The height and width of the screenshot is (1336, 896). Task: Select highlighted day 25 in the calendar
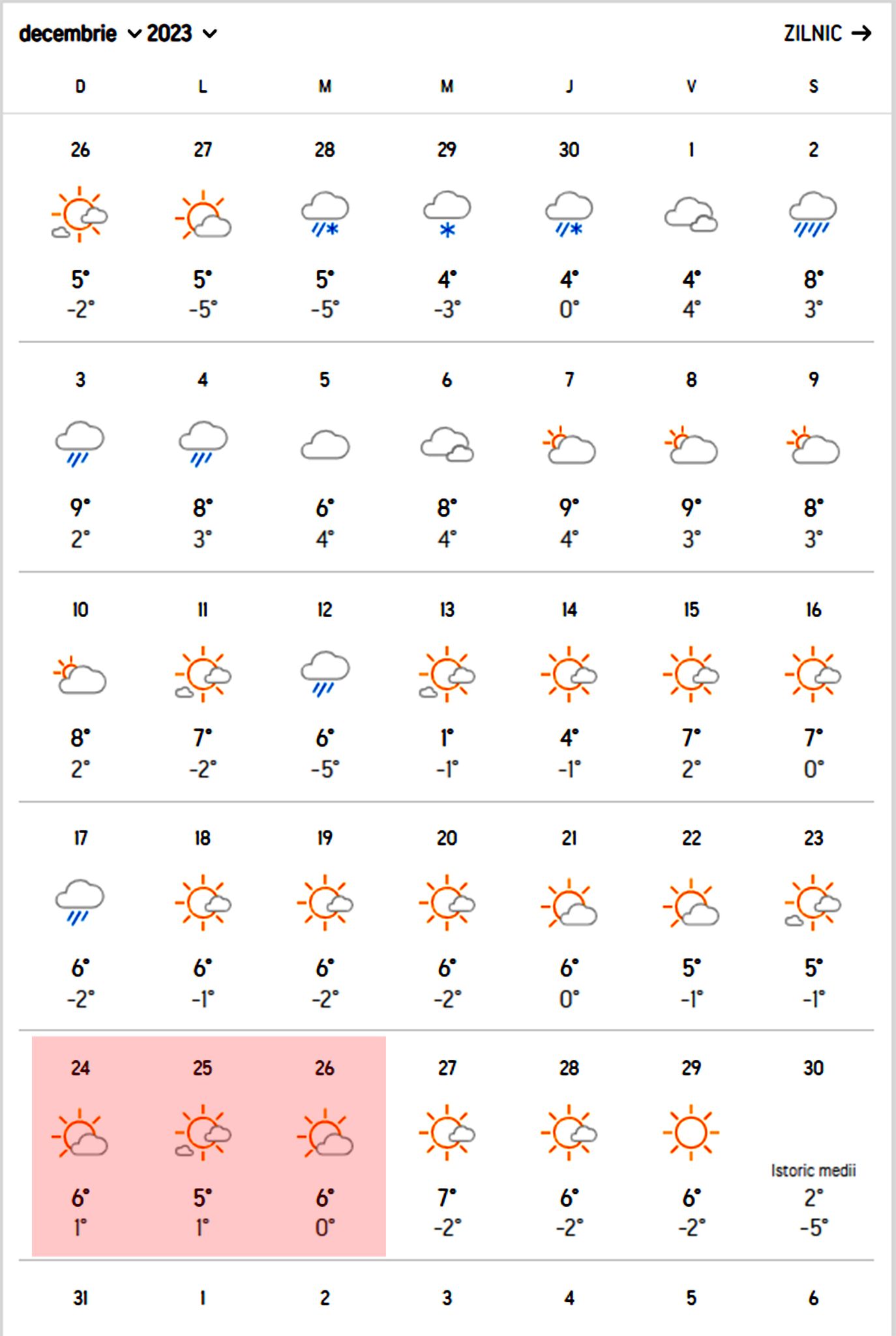(202, 1069)
